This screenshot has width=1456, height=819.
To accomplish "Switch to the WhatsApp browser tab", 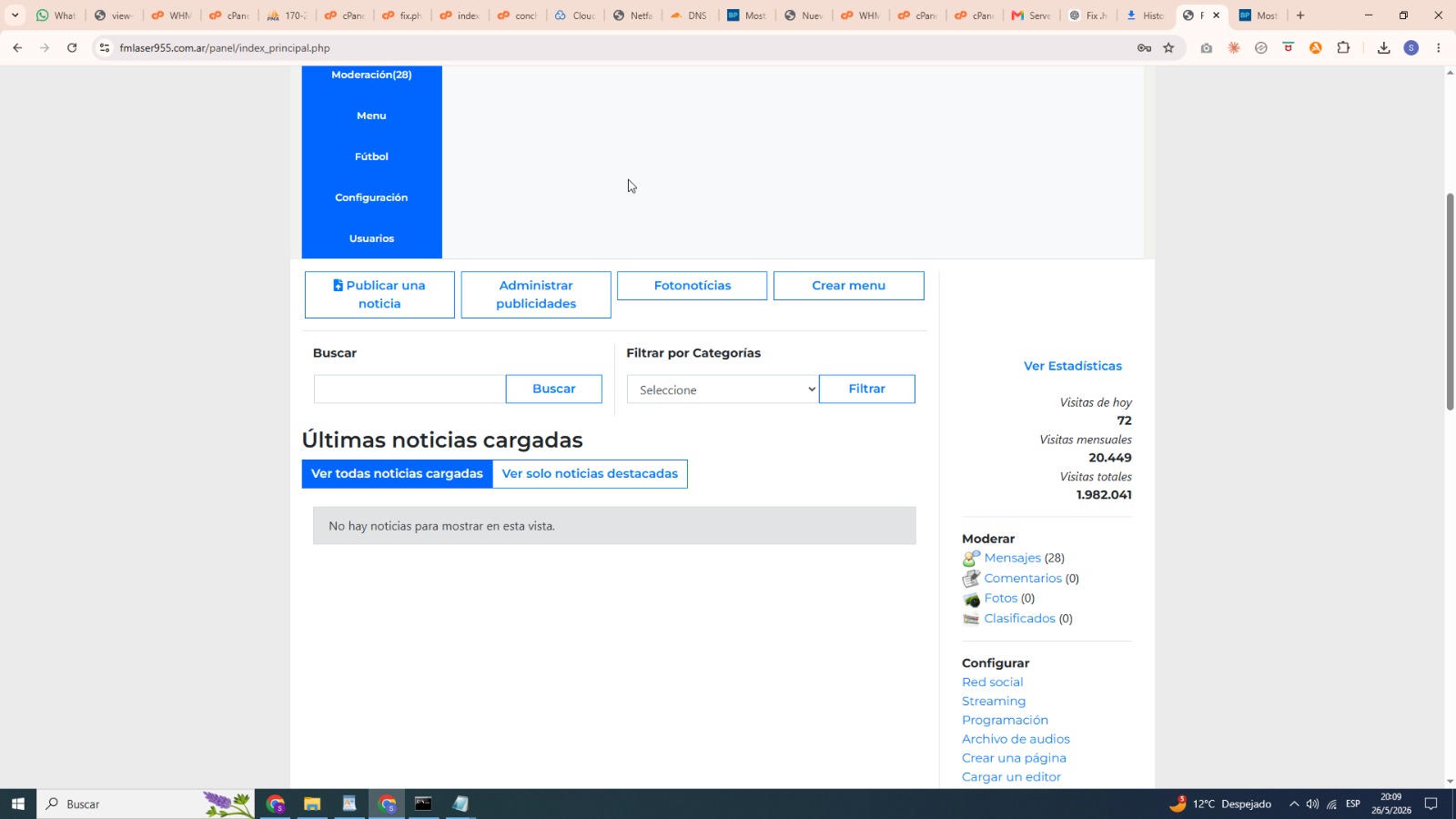I will coord(56,15).
